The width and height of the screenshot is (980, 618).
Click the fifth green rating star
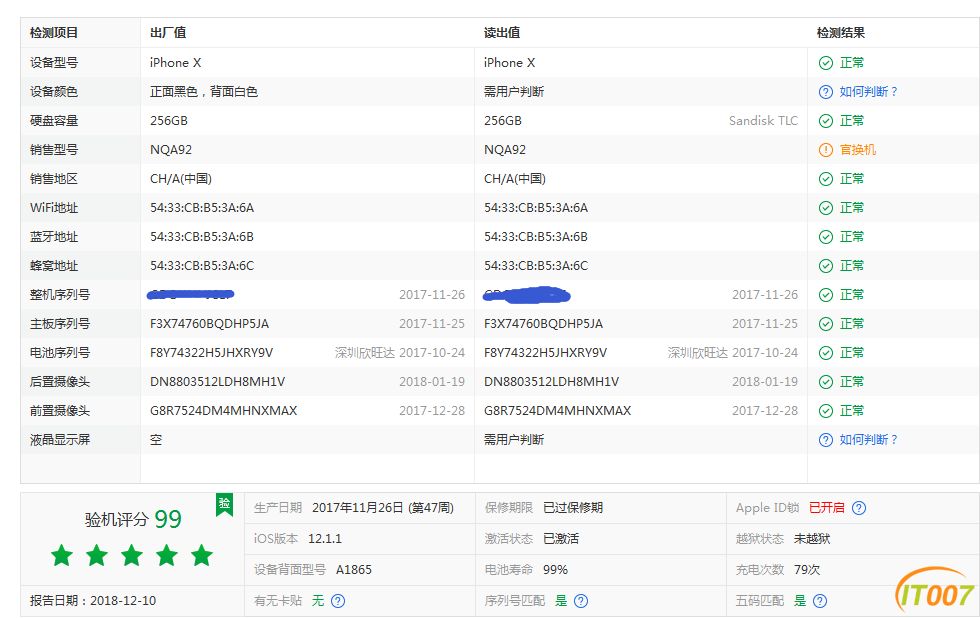point(202,555)
